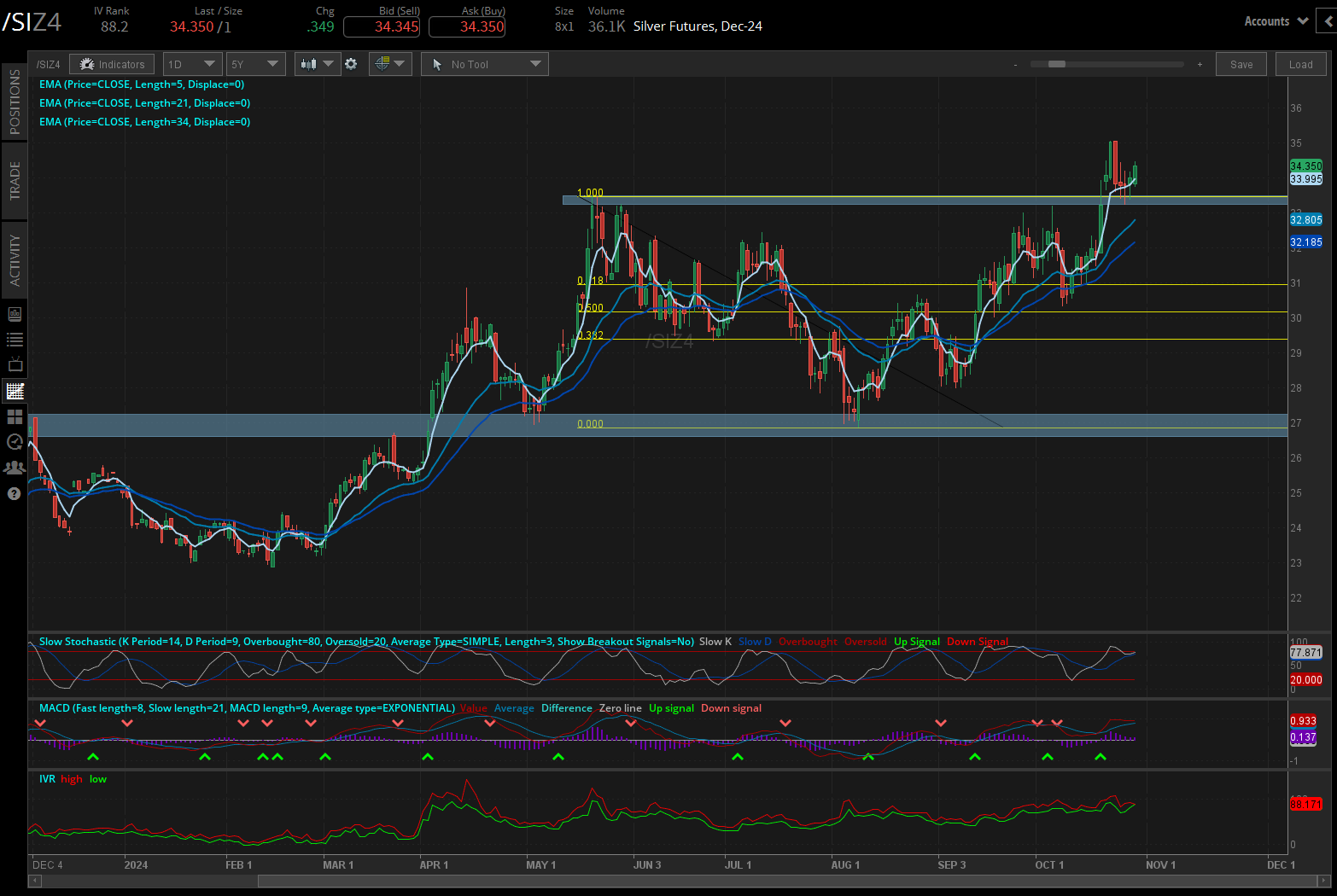
Task: Open the chart settings gear icon
Action: click(x=351, y=64)
